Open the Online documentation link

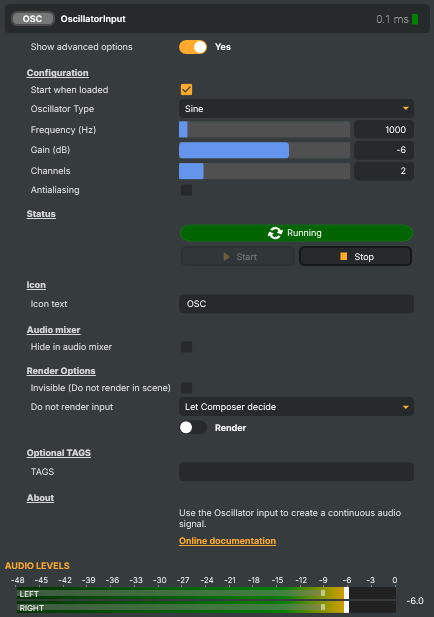click(x=227, y=541)
